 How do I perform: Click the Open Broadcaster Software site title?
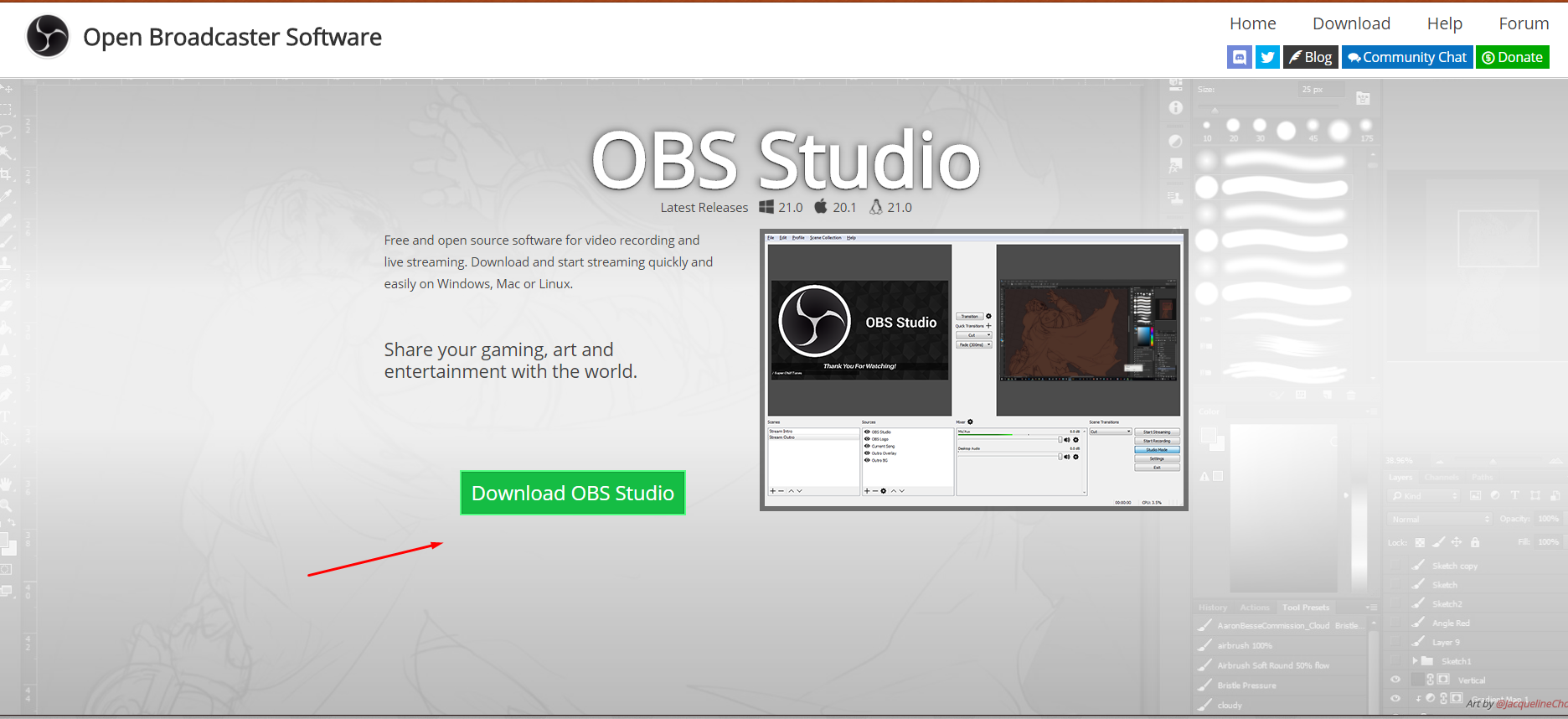coord(232,37)
